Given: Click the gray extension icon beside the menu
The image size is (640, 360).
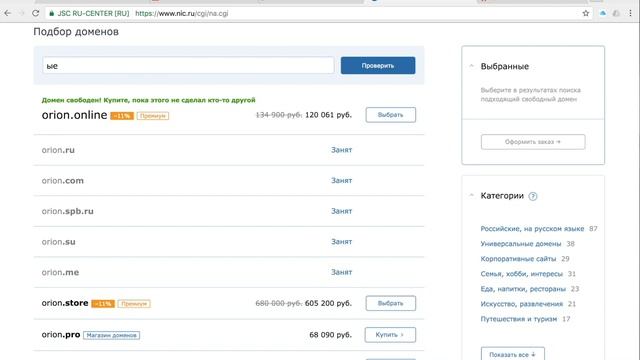Looking at the screenshot, I should 616,13.
